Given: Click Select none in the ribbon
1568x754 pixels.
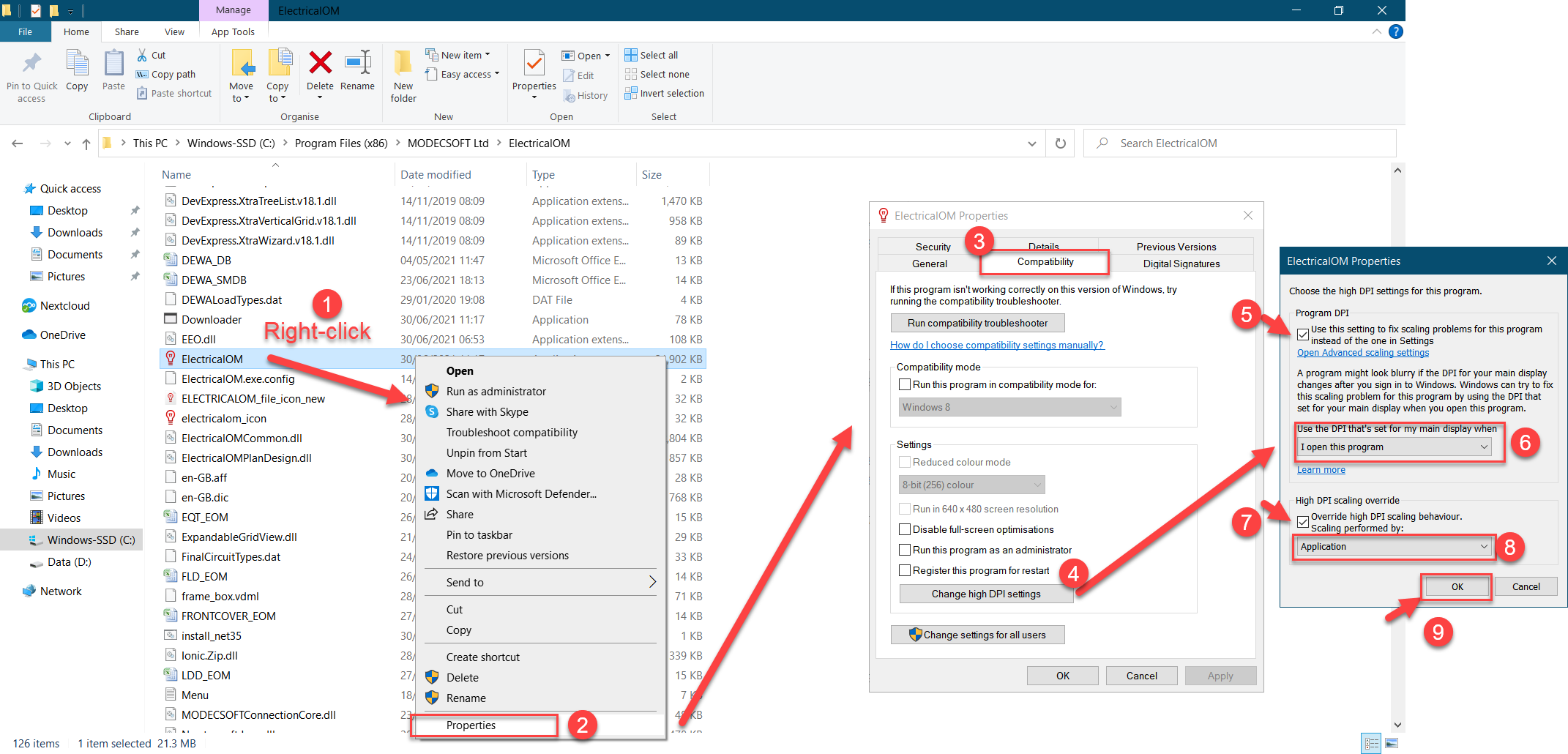Looking at the screenshot, I should click(x=657, y=74).
